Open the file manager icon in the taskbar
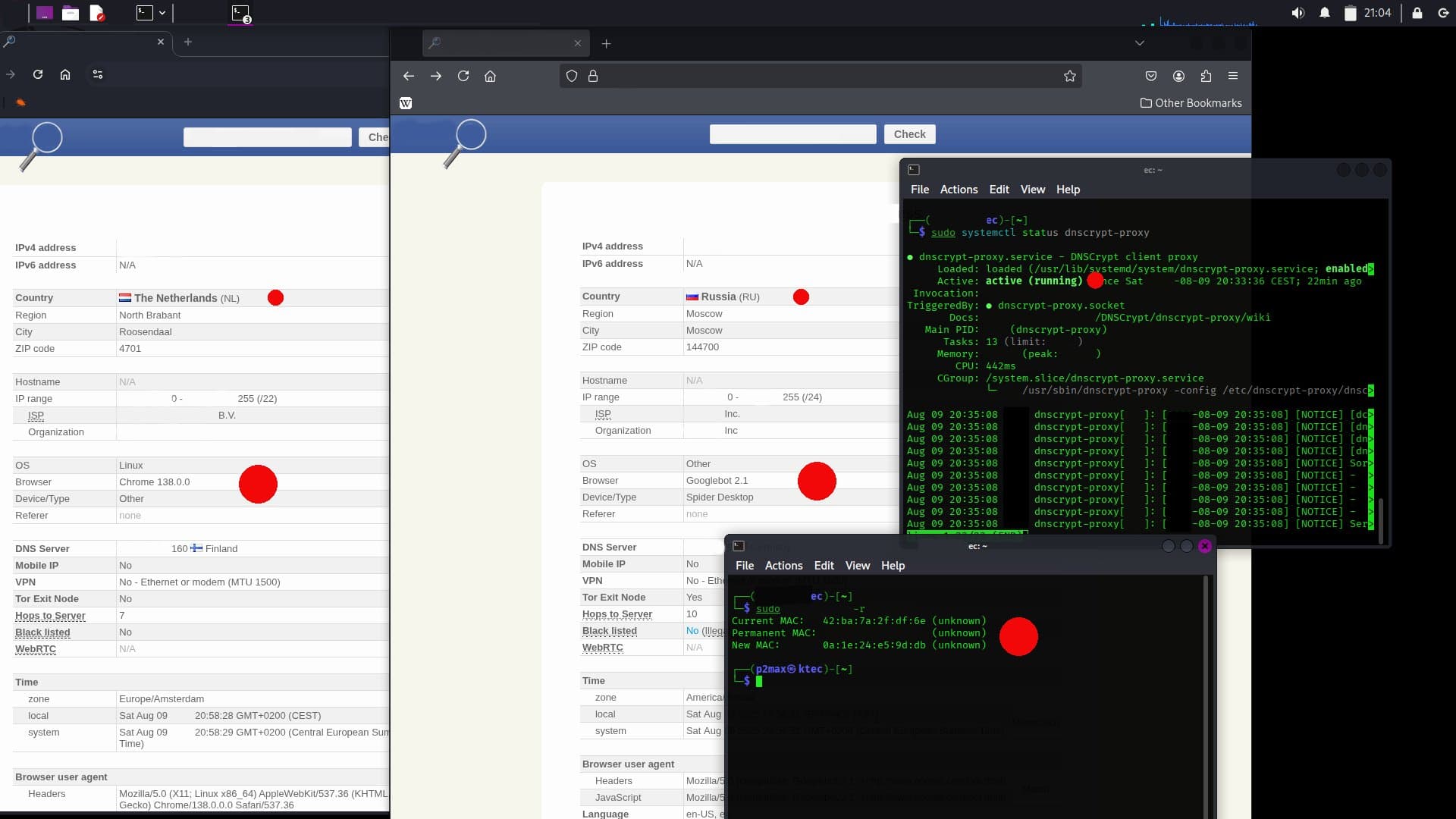This screenshot has height=819, width=1456. [x=71, y=13]
